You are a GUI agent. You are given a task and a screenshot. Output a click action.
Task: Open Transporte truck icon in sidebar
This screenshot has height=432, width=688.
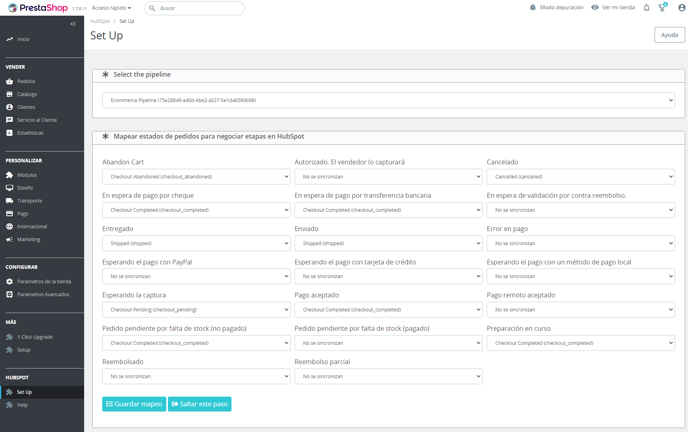pyautogui.click(x=9, y=201)
